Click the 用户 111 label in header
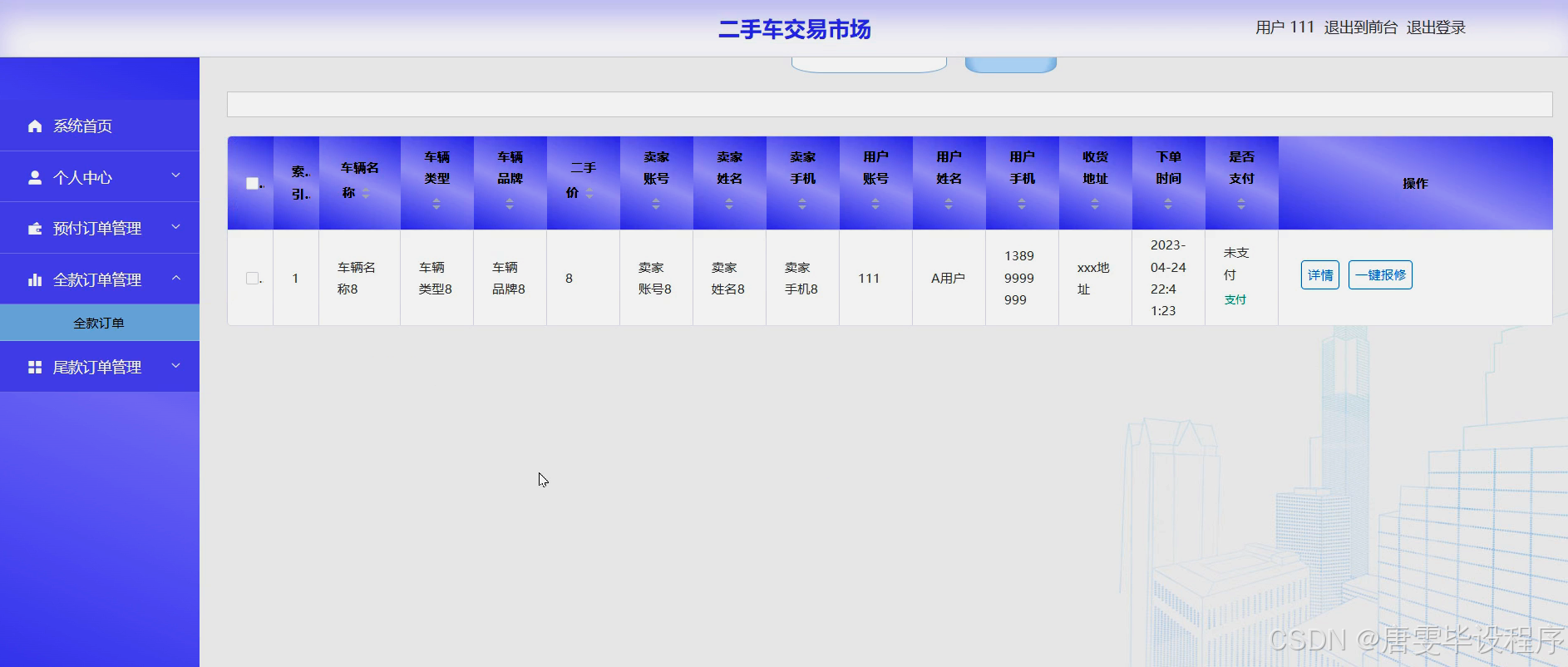1568x667 pixels. click(x=1284, y=27)
